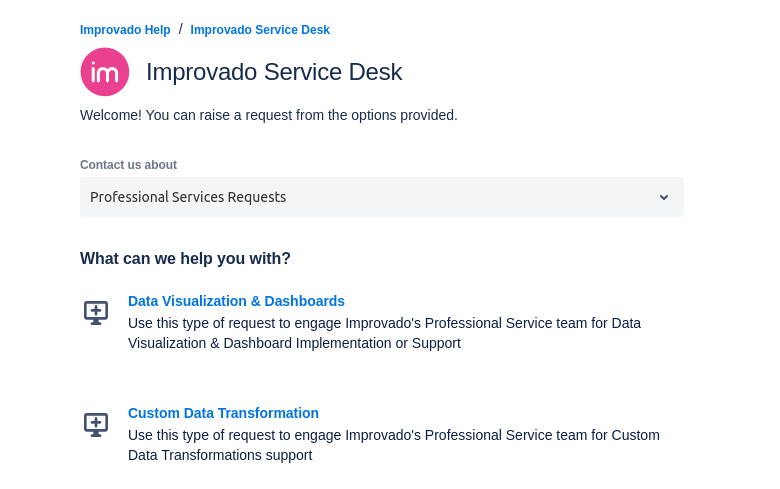
Task: Click the 'Contact us about' field label
Action: tap(128, 165)
